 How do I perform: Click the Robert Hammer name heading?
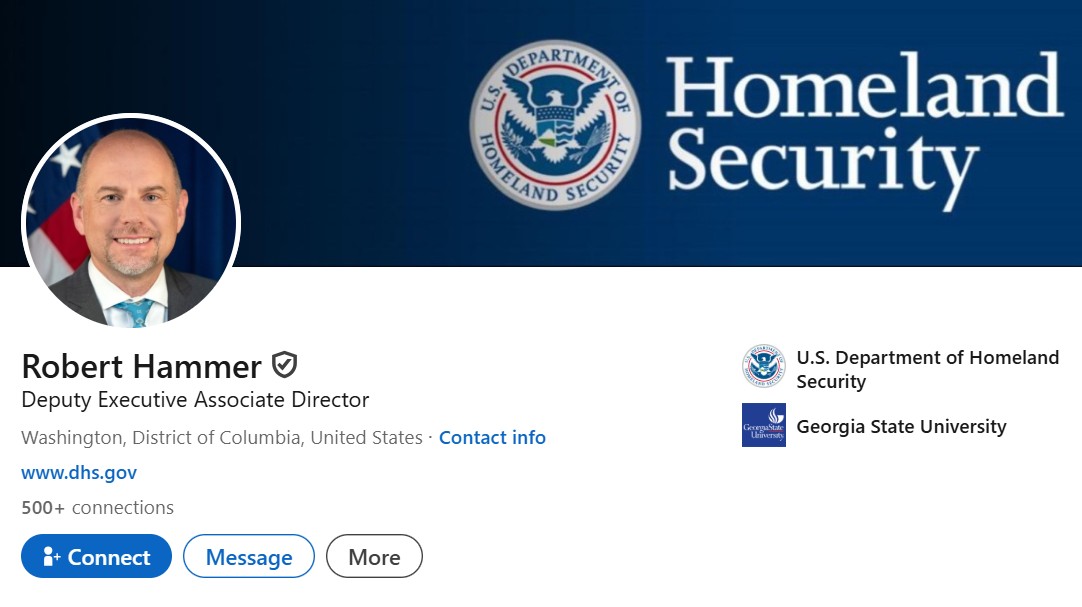tap(141, 366)
